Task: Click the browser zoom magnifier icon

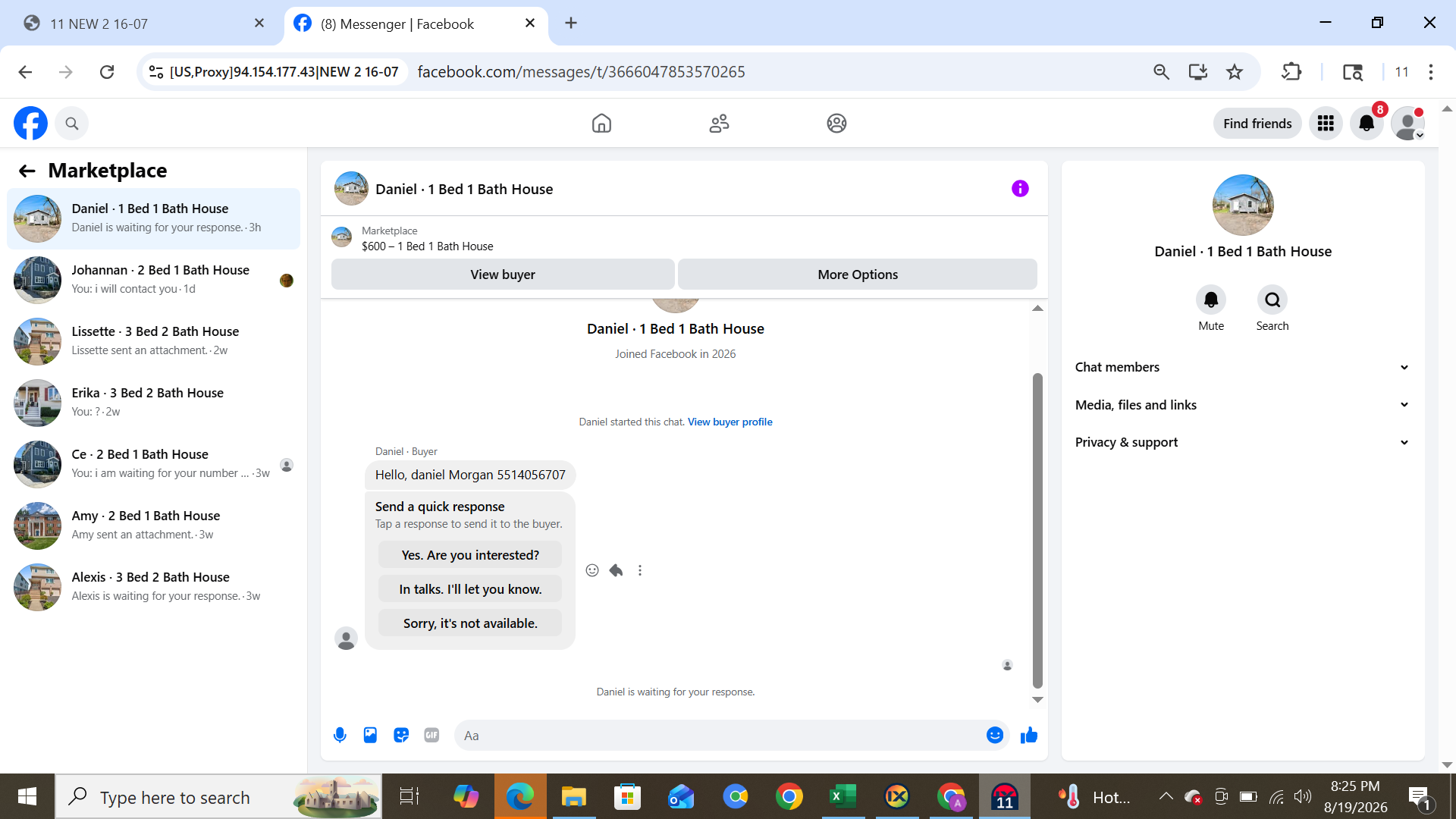Action: [1161, 72]
